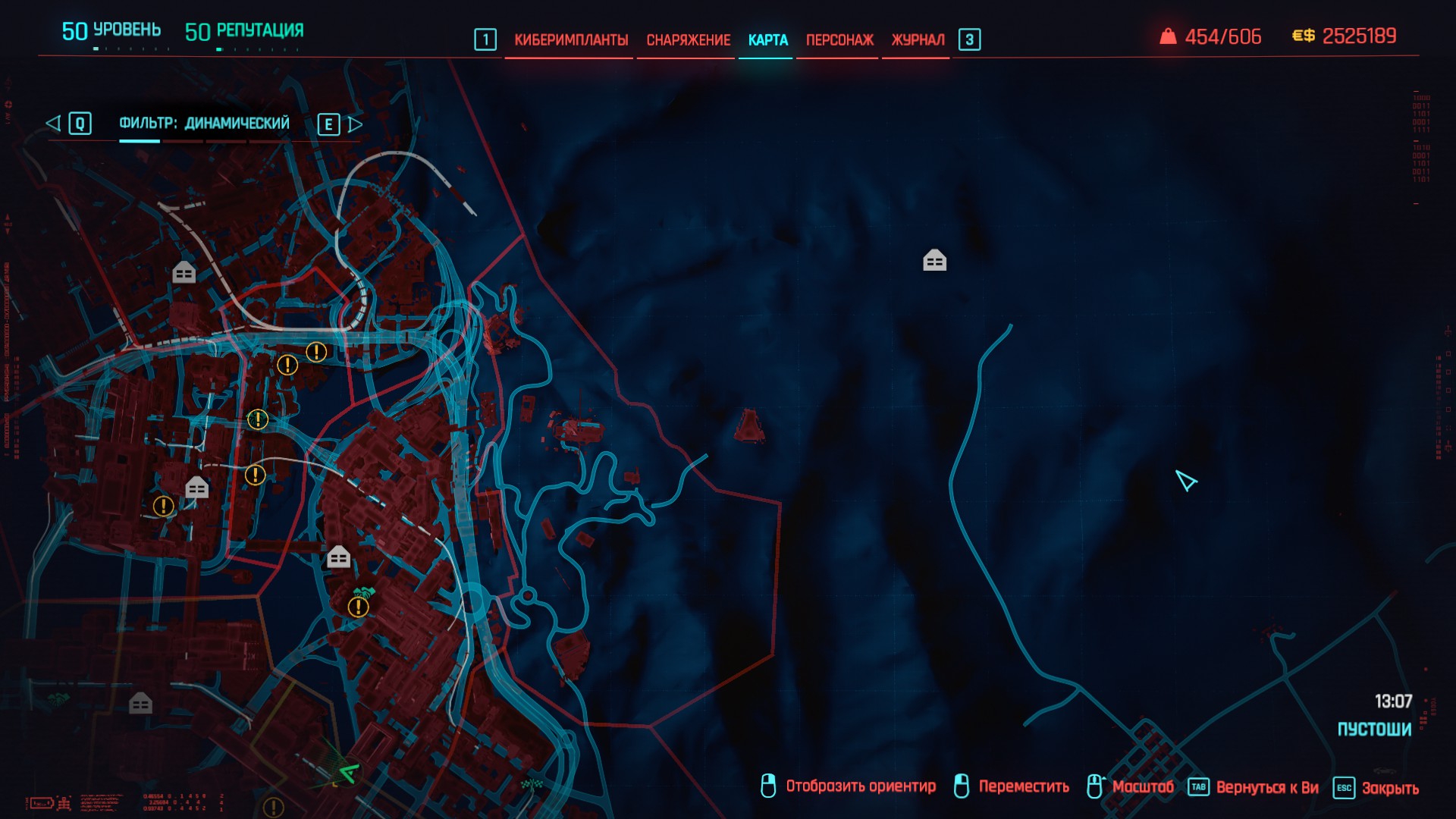Click the Закрыть button
The width and height of the screenshot is (1456, 819).
click(x=1389, y=788)
